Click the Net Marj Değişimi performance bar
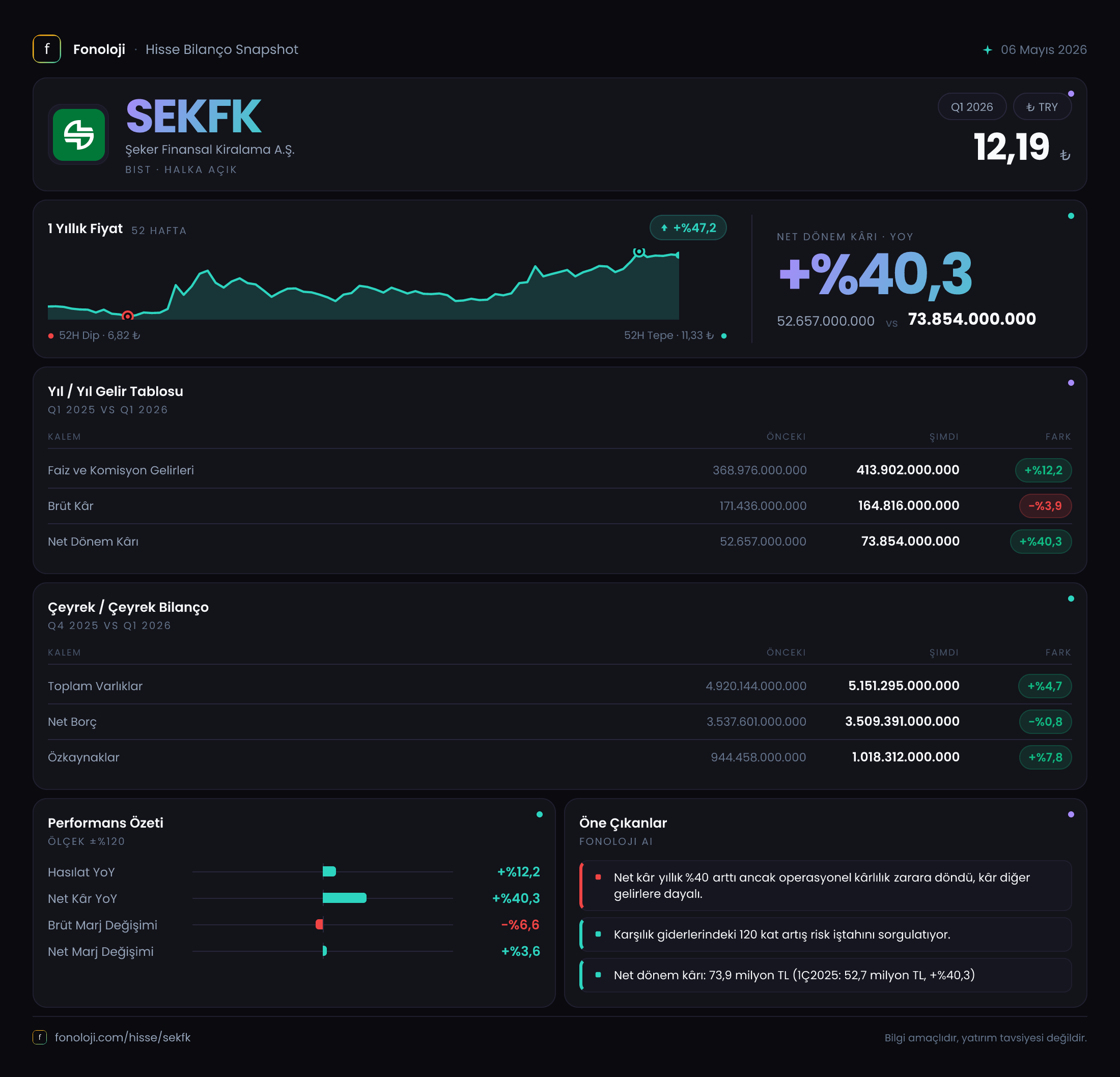The image size is (1120, 1077). (x=325, y=951)
